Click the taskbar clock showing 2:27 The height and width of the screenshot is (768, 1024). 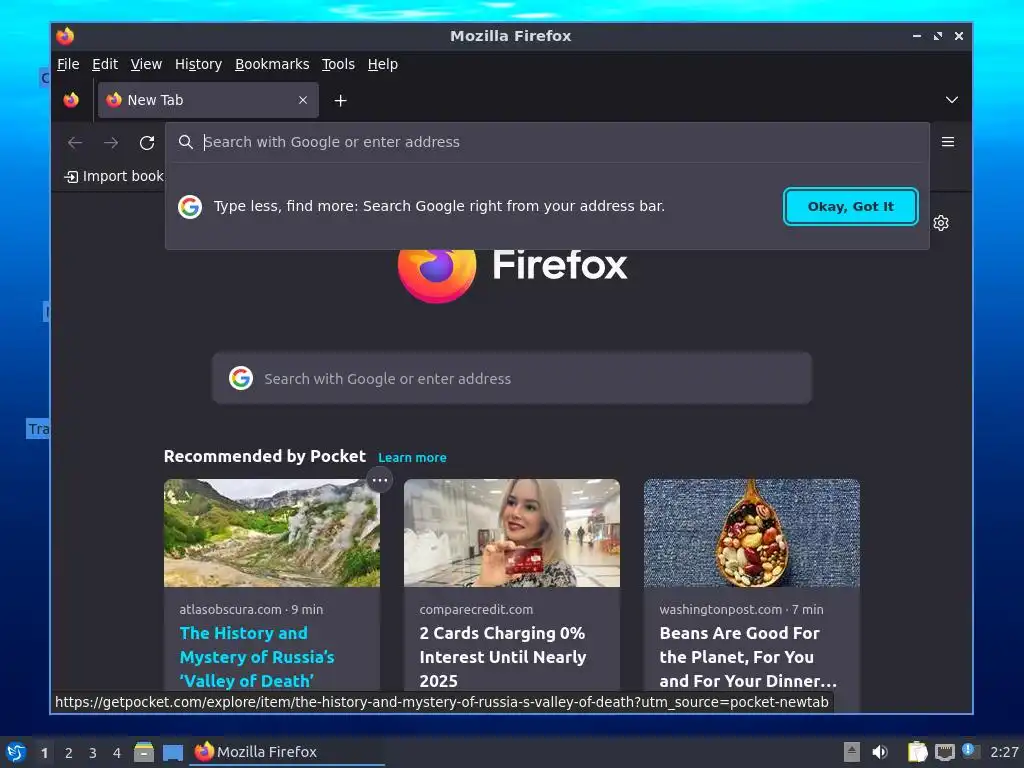coord(1004,752)
